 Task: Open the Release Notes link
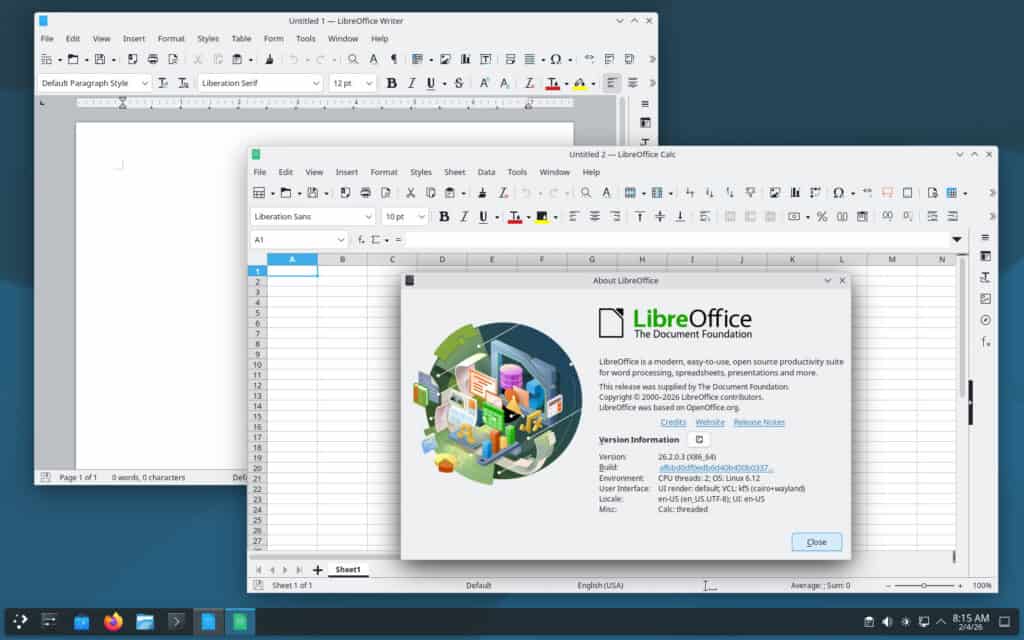click(x=758, y=422)
